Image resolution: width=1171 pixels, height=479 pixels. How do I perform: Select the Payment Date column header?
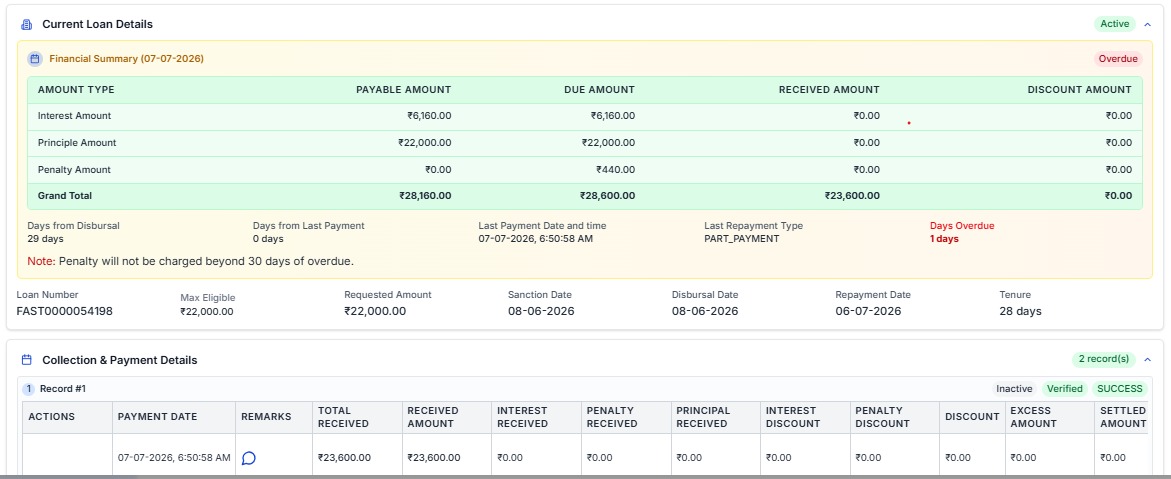tap(158, 417)
